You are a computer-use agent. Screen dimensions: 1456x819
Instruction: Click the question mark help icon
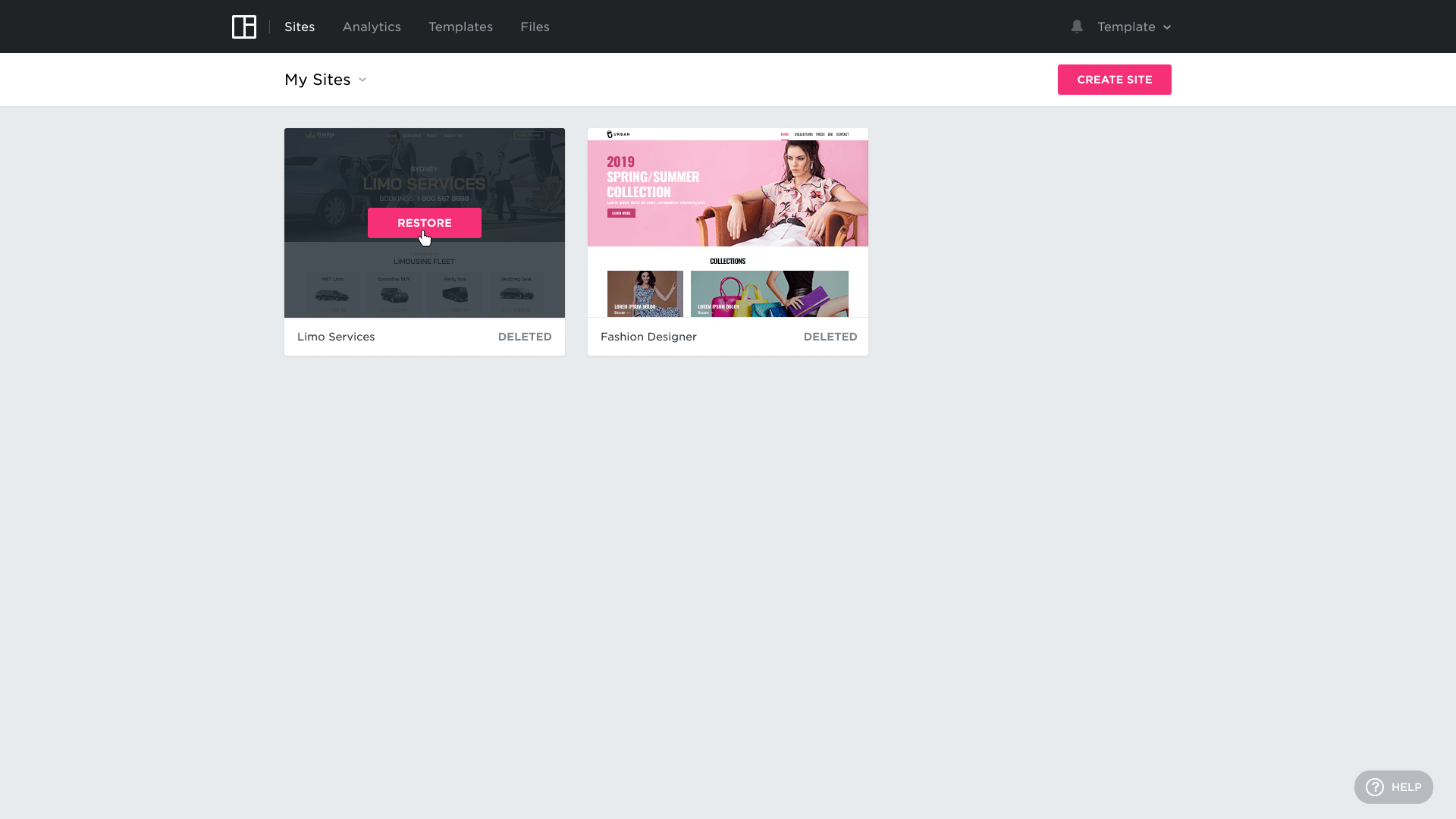1375,787
